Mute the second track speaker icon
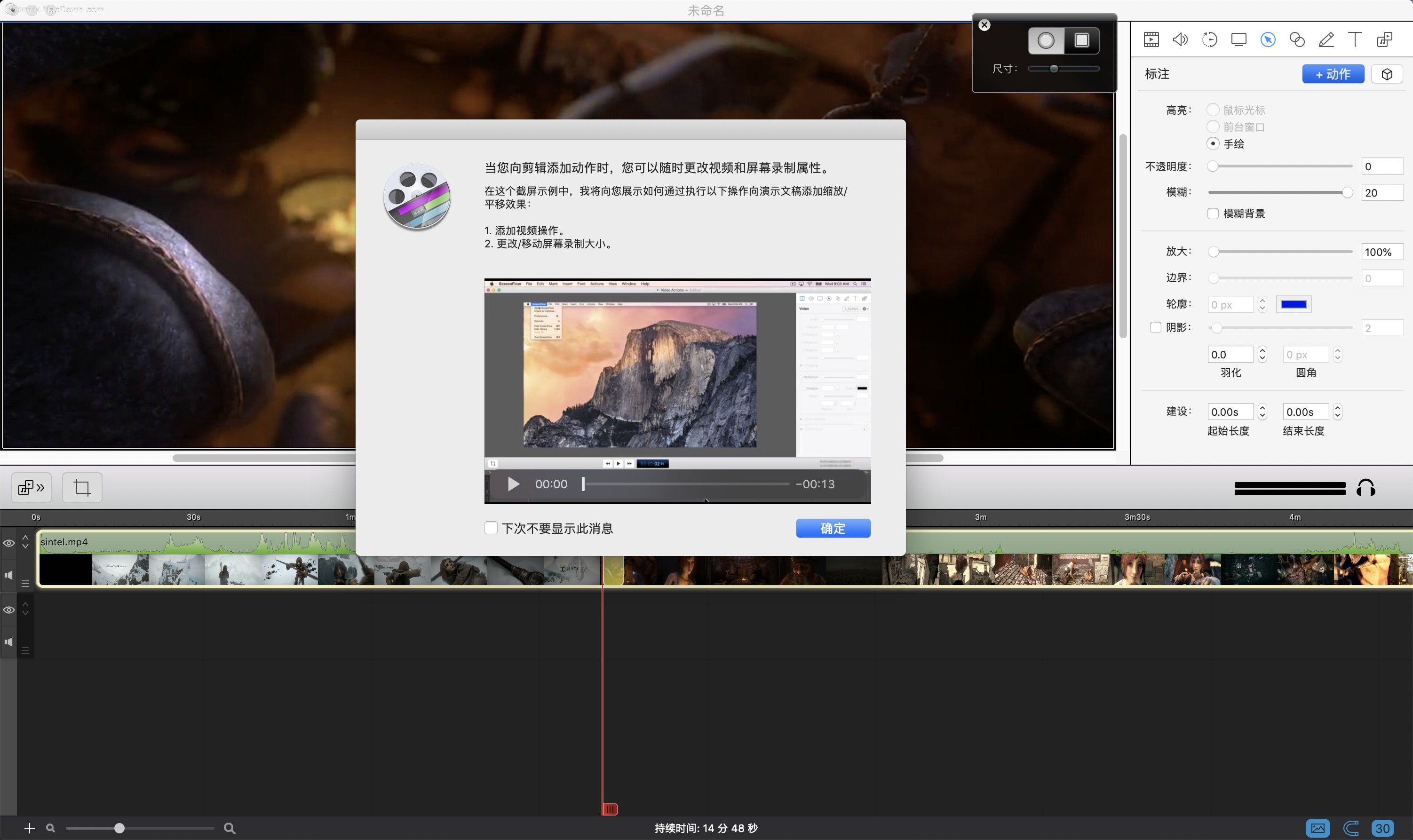The image size is (1413, 840). [9, 642]
